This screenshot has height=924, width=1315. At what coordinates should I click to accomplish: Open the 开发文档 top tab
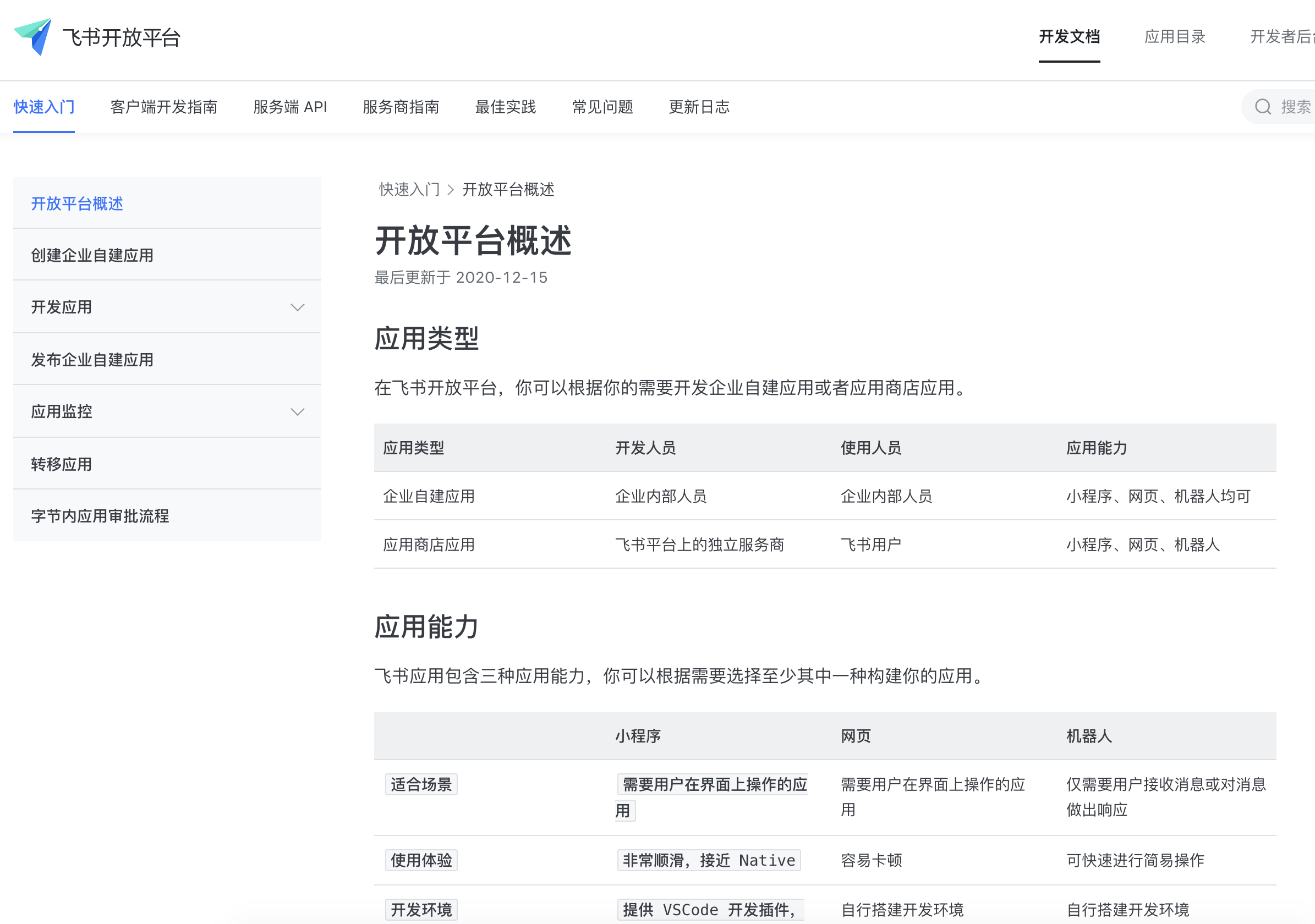click(x=1069, y=37)
